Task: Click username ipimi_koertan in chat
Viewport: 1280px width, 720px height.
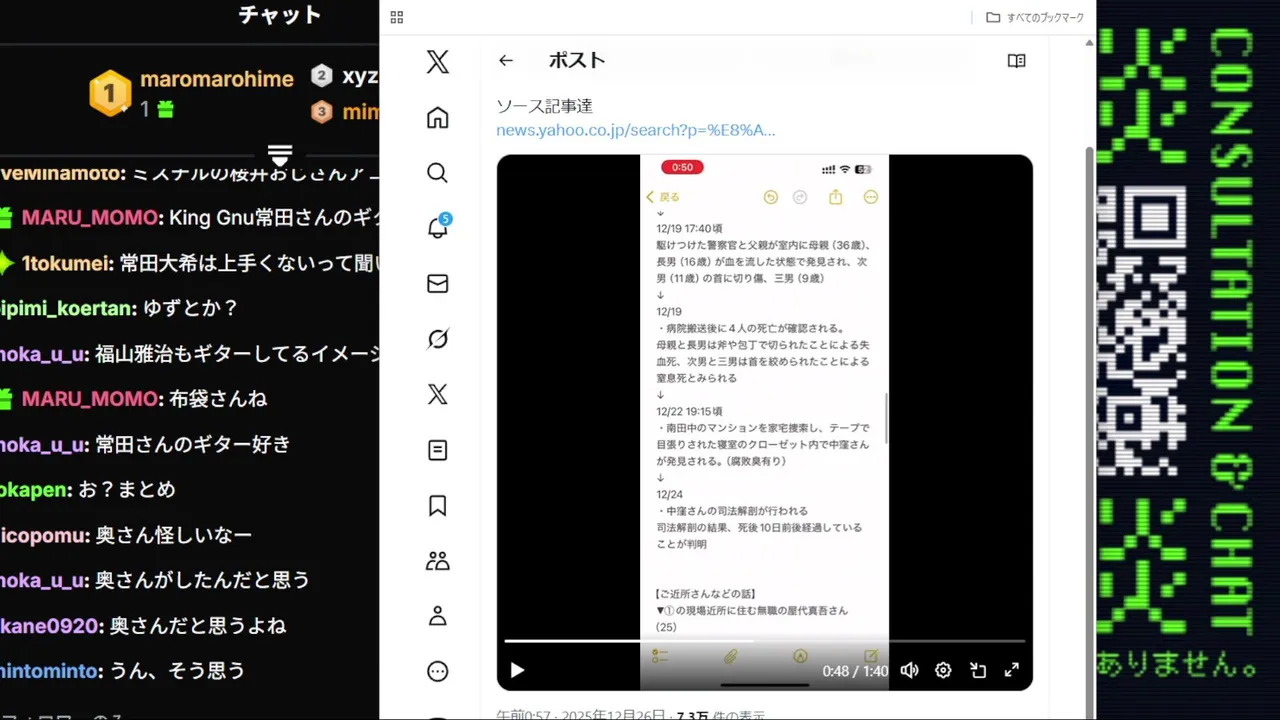Action: (x=67, y=308)
